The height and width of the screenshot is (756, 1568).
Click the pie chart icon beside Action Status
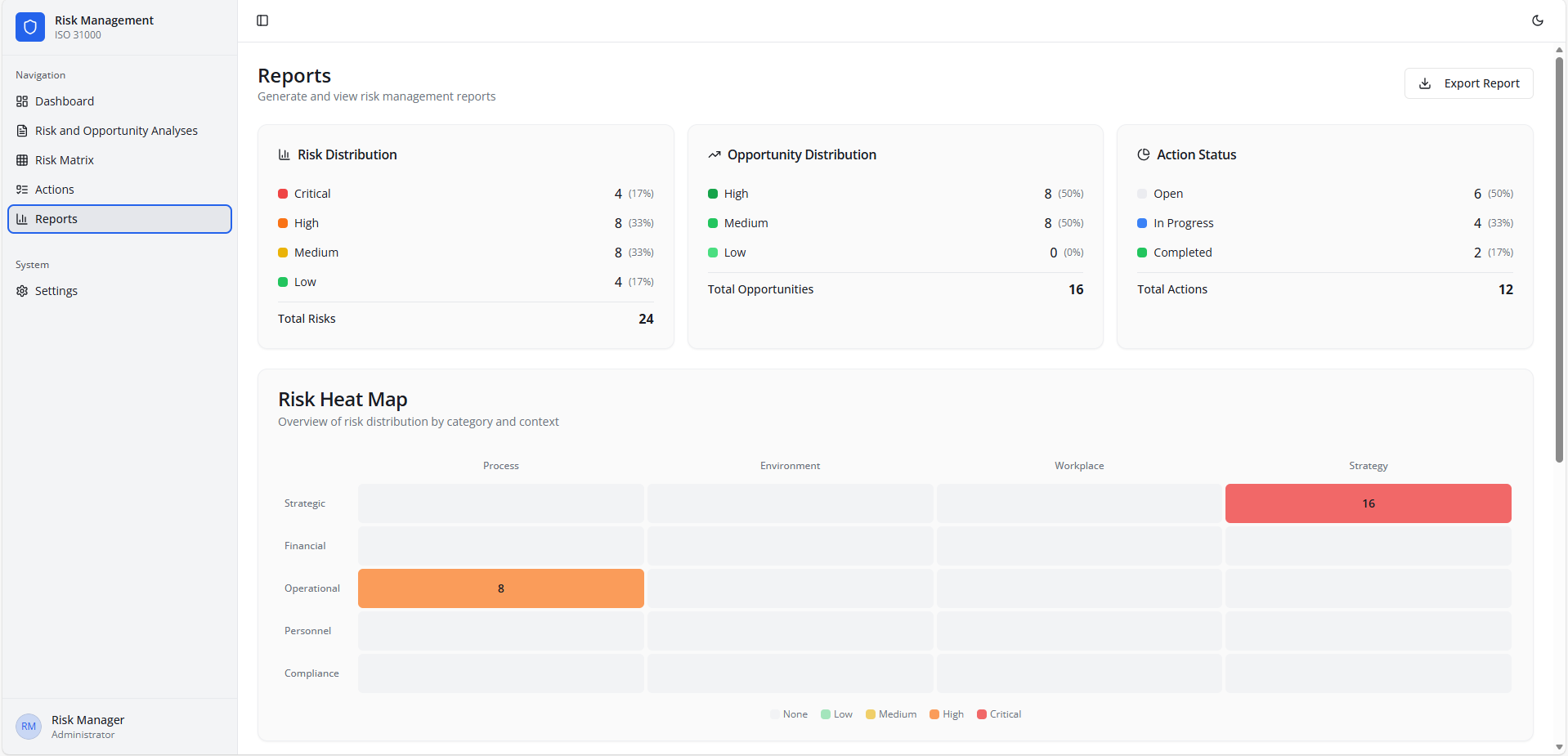(1143, 154)
